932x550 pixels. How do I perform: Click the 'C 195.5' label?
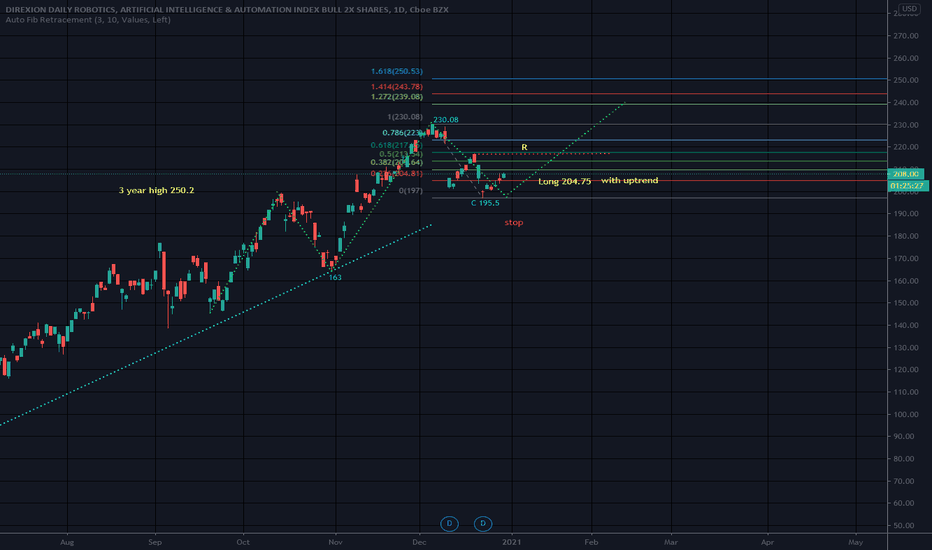coord(485,203)
